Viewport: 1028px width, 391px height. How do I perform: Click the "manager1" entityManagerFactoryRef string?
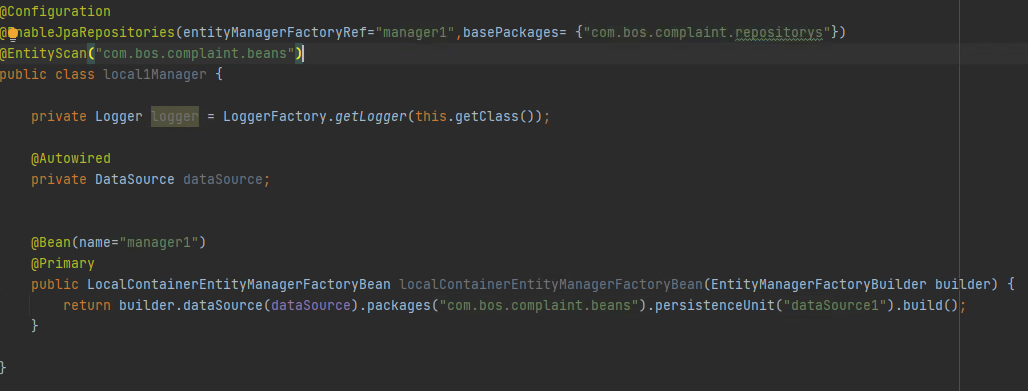tap(415, 32)
